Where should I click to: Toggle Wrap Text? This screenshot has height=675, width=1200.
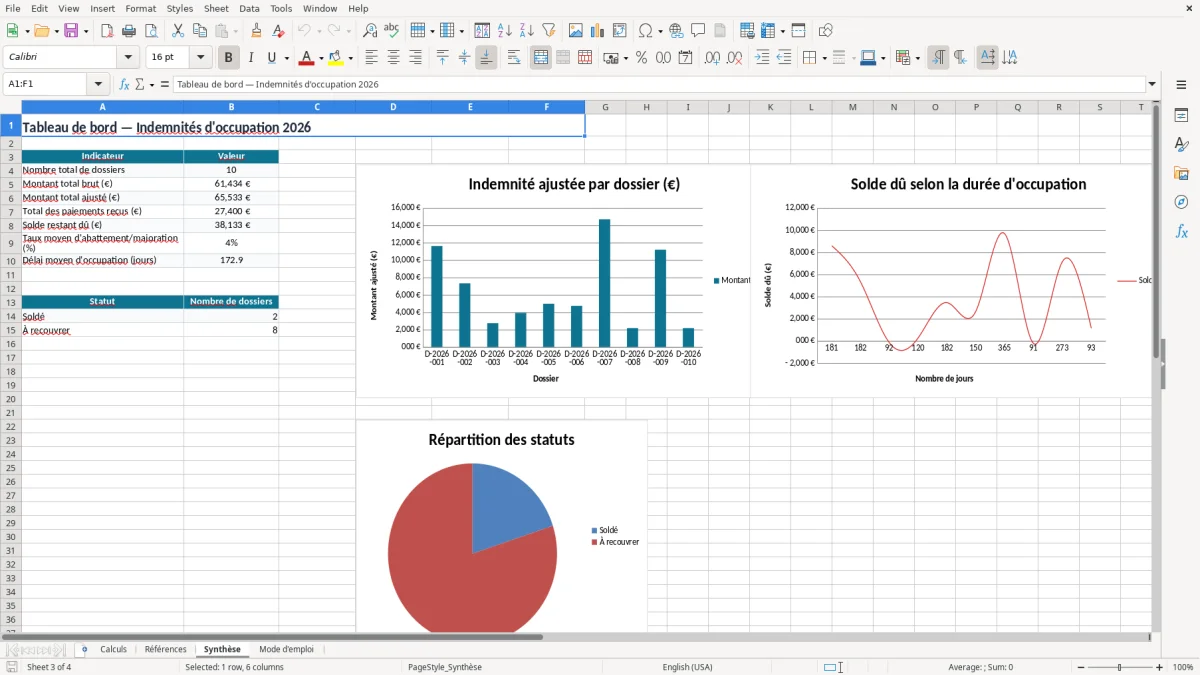(x=514, y=58)
